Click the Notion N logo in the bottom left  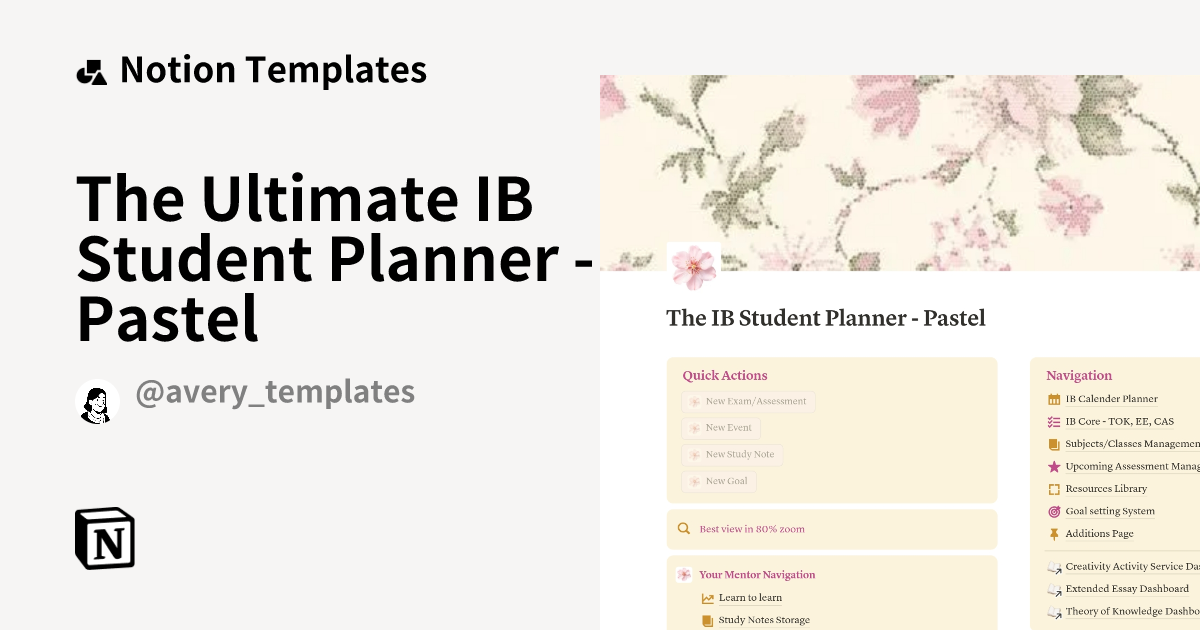(x=105, y=539)
